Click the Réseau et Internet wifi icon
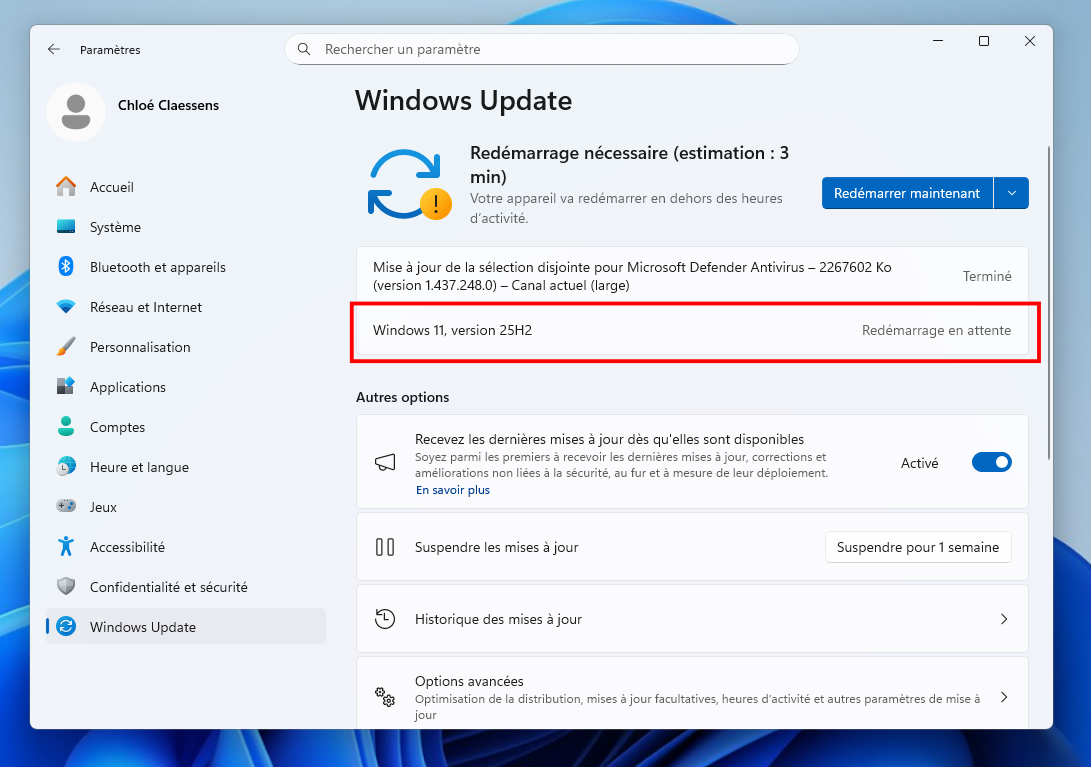The height and width of the screenshot is (767, 1091). (66, 307)
